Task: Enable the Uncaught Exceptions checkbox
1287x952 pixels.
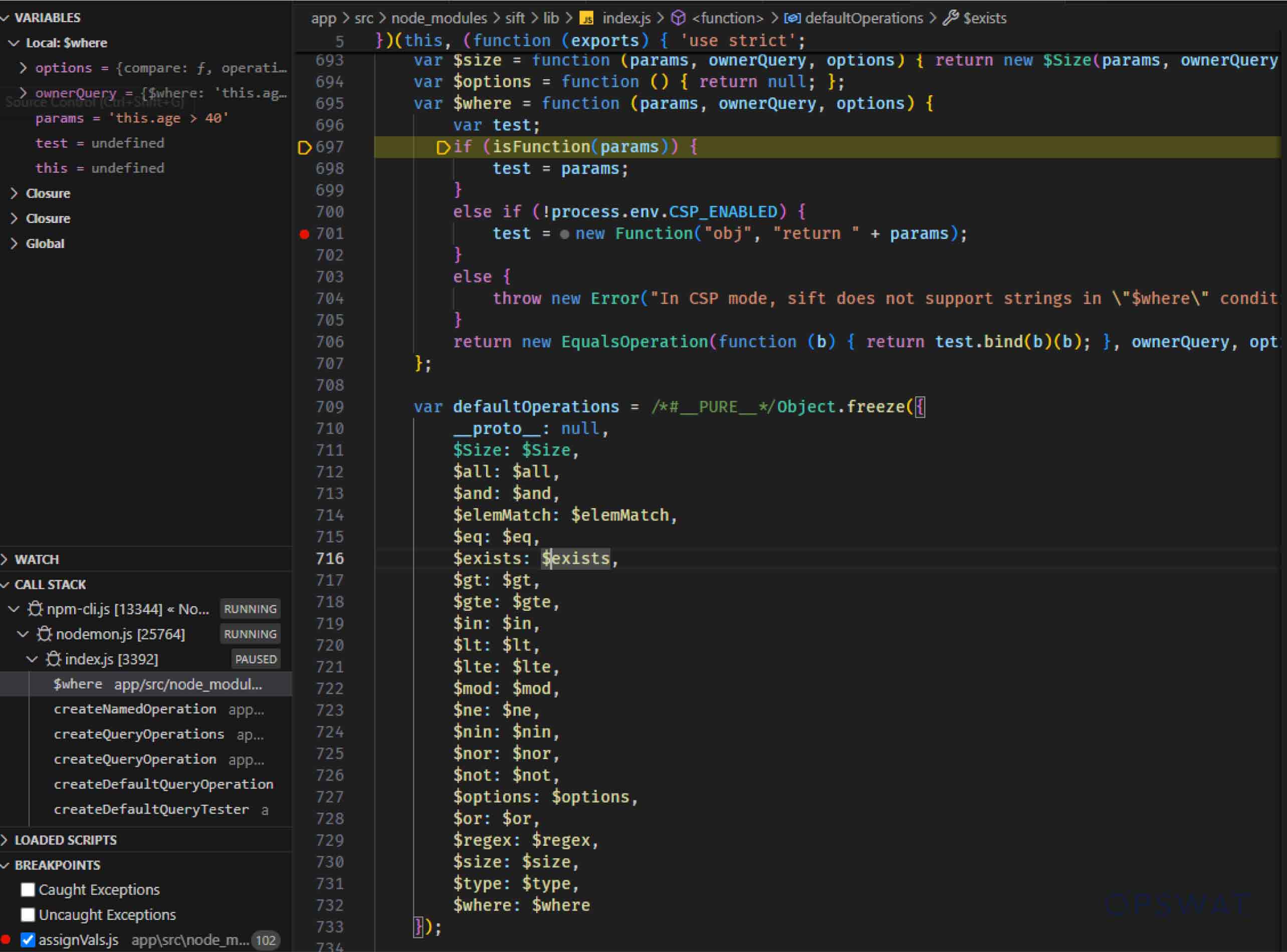Action: (27, 914)
